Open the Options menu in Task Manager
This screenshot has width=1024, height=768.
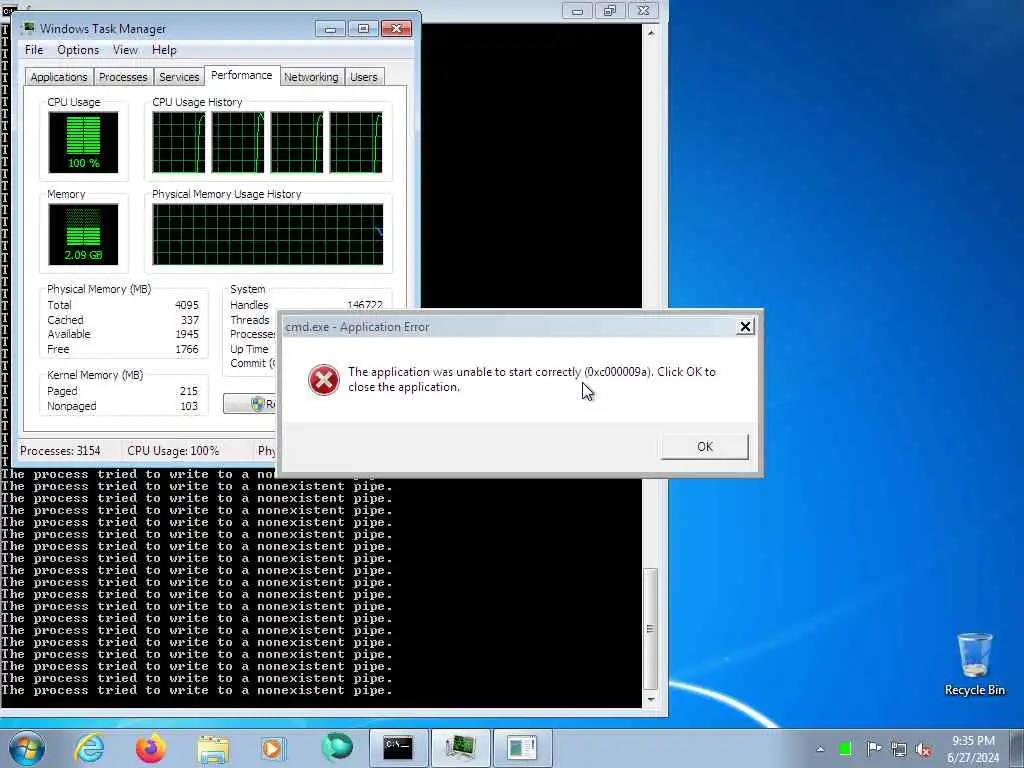point(78,50)
